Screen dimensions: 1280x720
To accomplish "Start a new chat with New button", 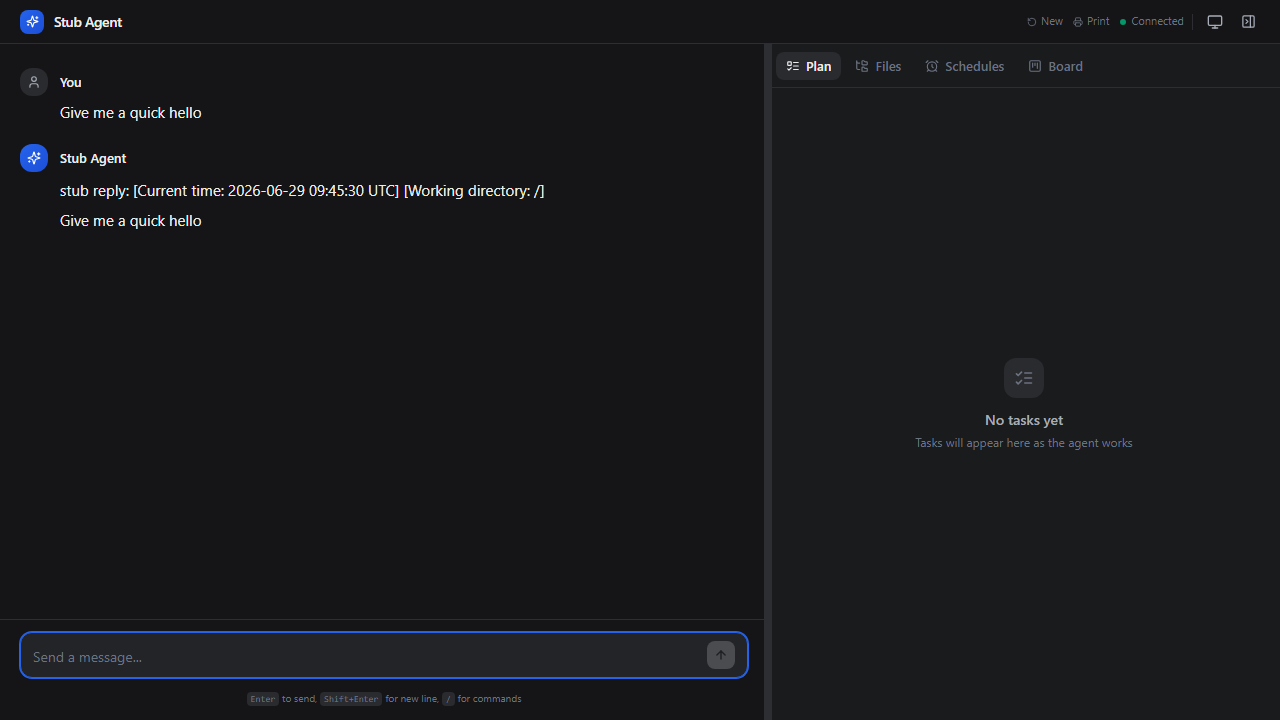I will point(1045,21).
